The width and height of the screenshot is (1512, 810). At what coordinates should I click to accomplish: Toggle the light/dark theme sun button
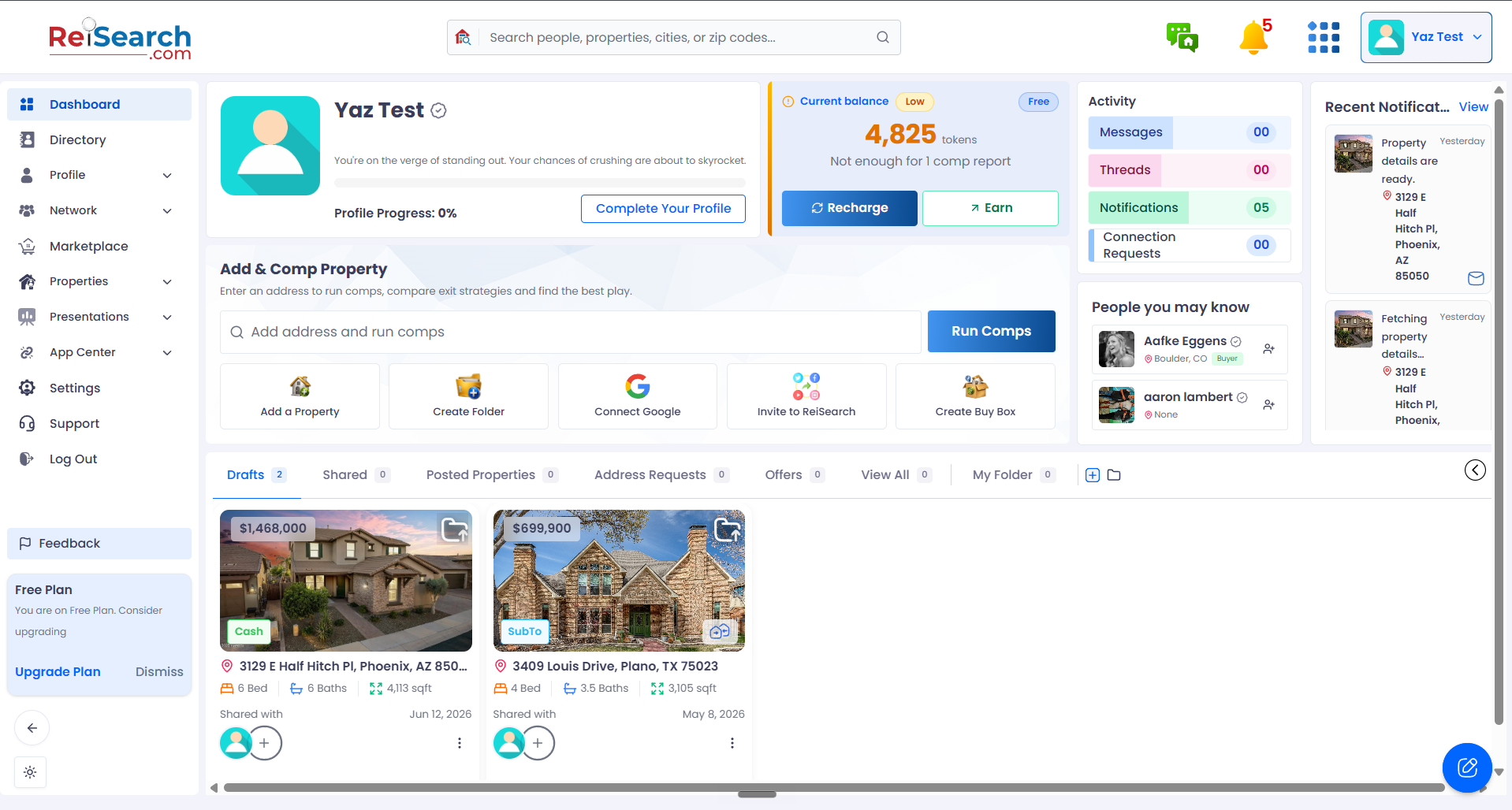coord(30,772)
